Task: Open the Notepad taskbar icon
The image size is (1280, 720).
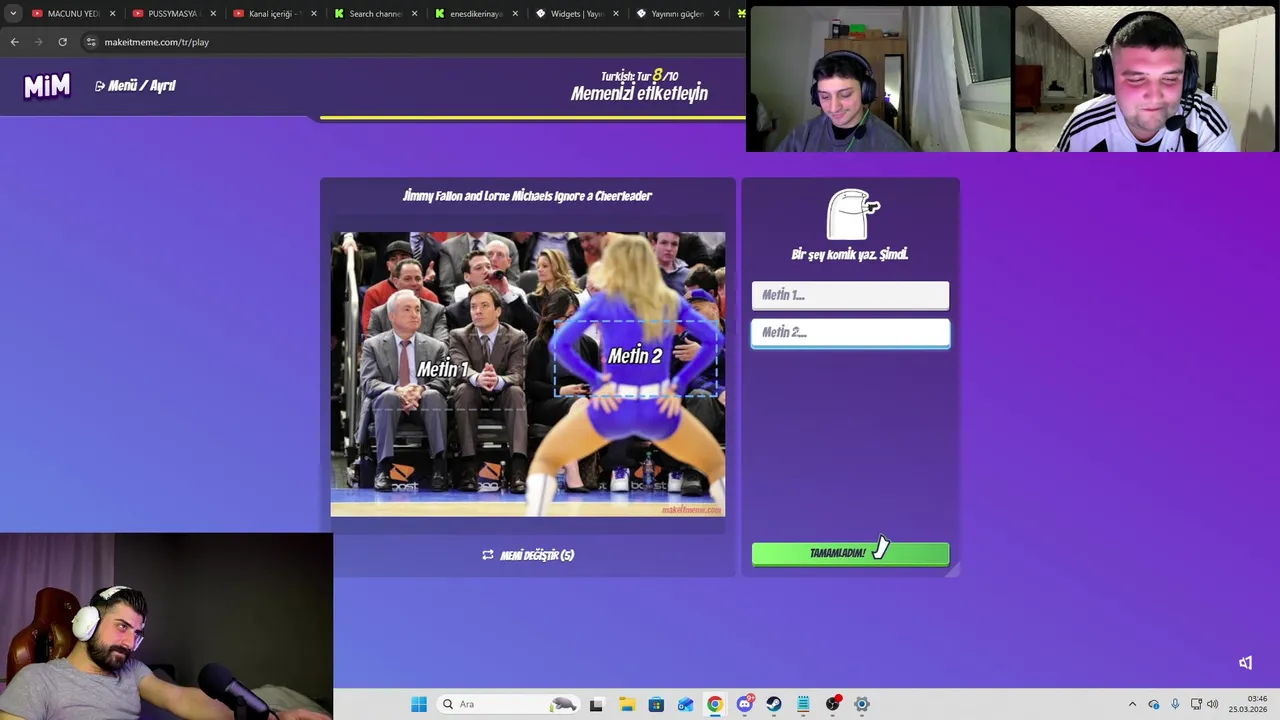Action: (x=803, y=704)
